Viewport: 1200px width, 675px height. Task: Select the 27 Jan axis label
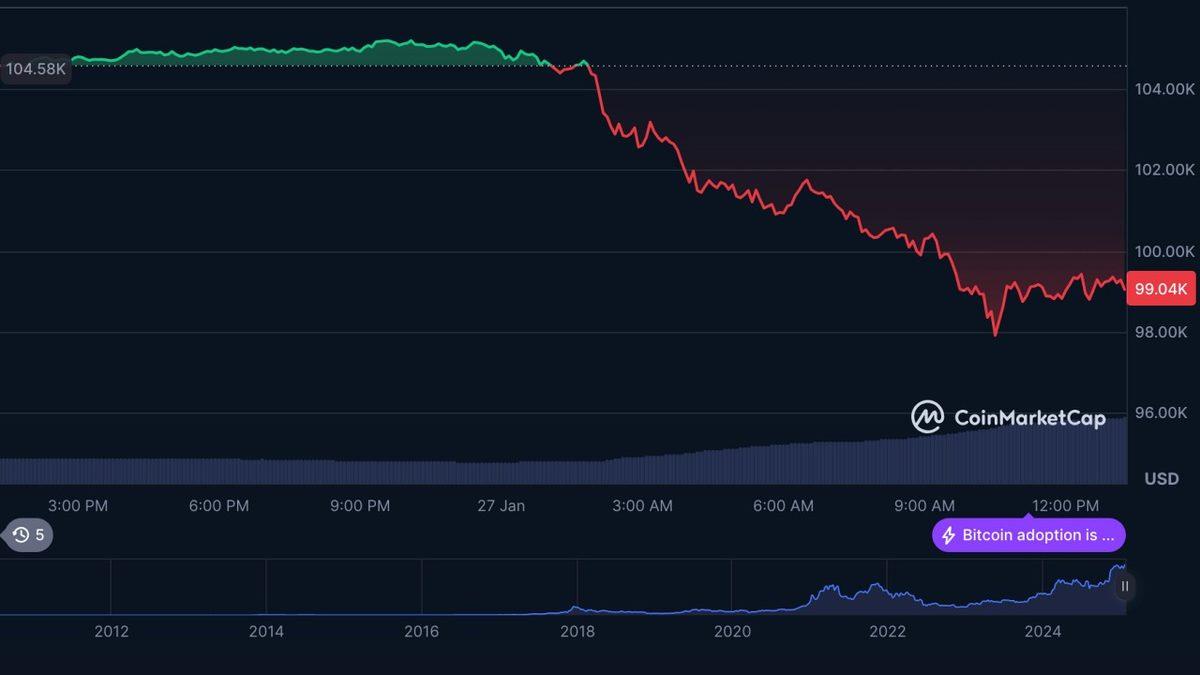pyautogui.click(x=502, y=506)
